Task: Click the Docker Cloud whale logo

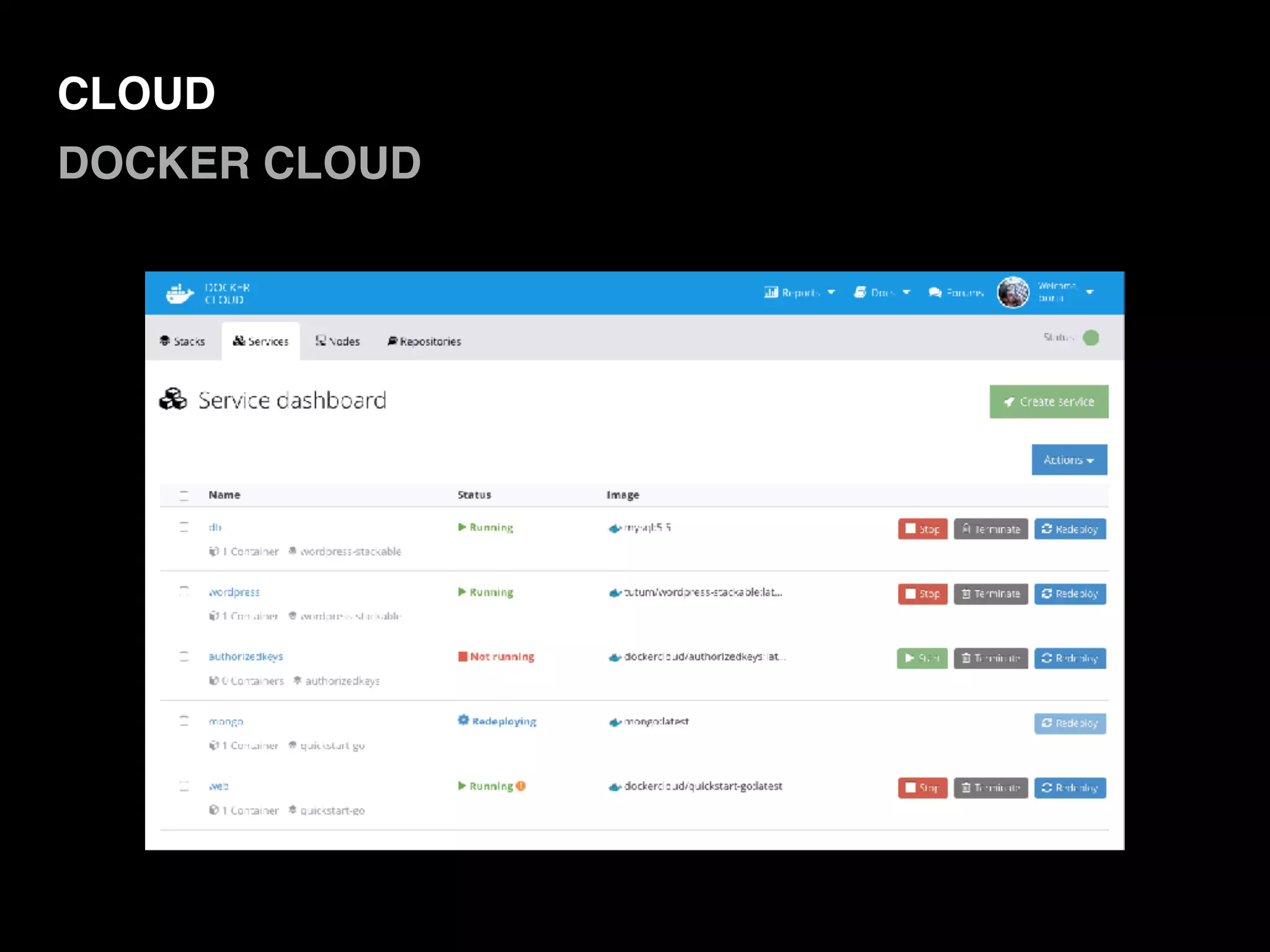Action: [180, 293]
